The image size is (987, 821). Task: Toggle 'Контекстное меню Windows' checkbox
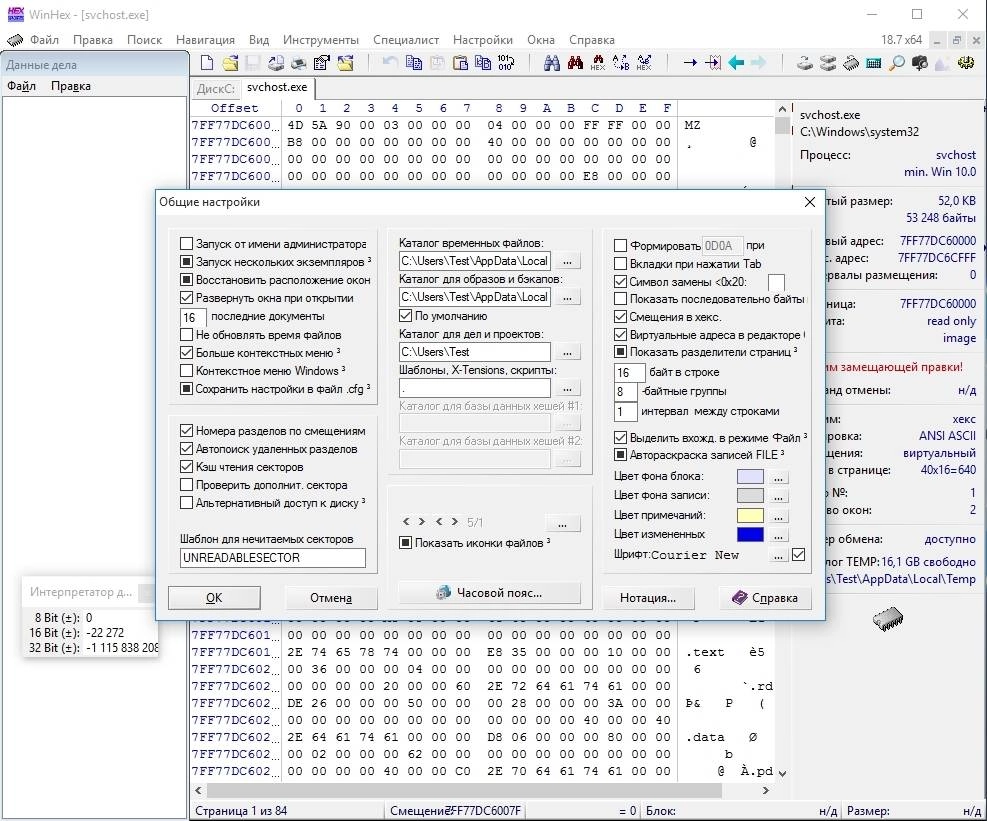(186, 370)
